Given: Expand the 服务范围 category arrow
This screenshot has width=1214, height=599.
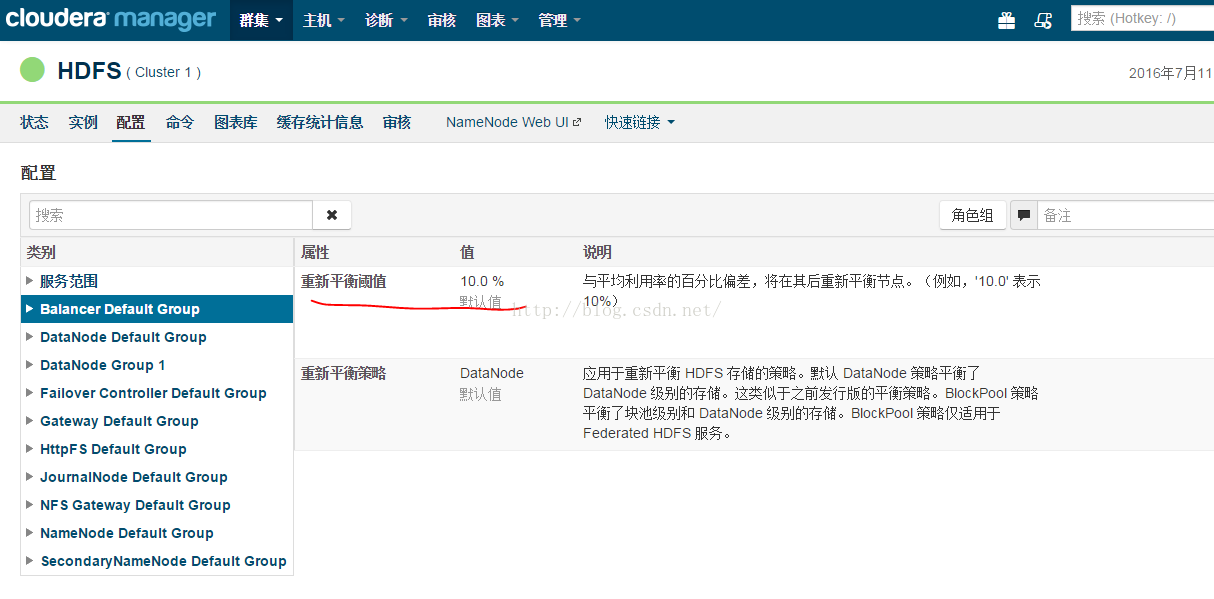Looking at the screenshot, I should (x=30, y=281).
